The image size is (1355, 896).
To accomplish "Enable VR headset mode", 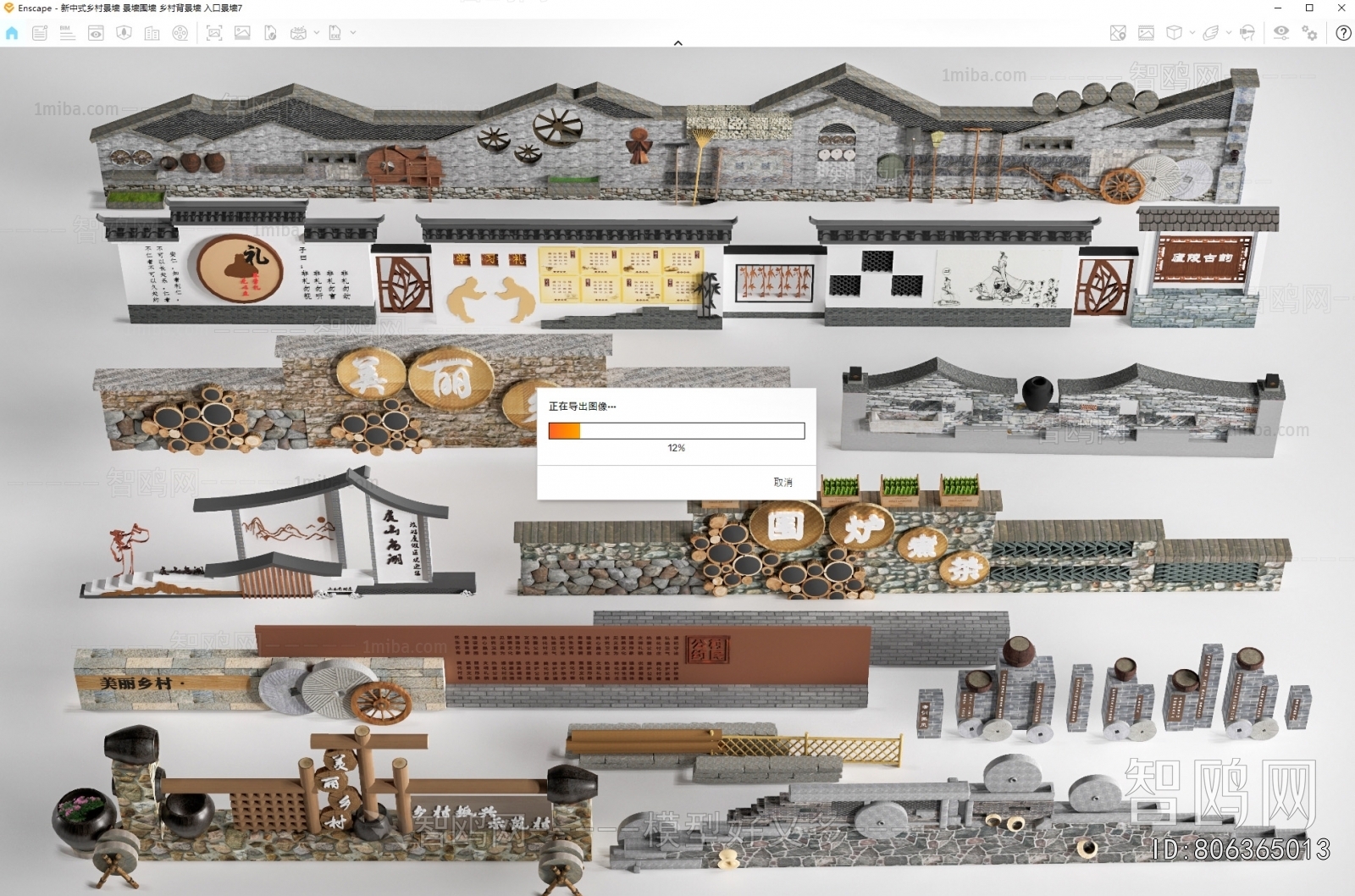I will [x=1247, y=34].
